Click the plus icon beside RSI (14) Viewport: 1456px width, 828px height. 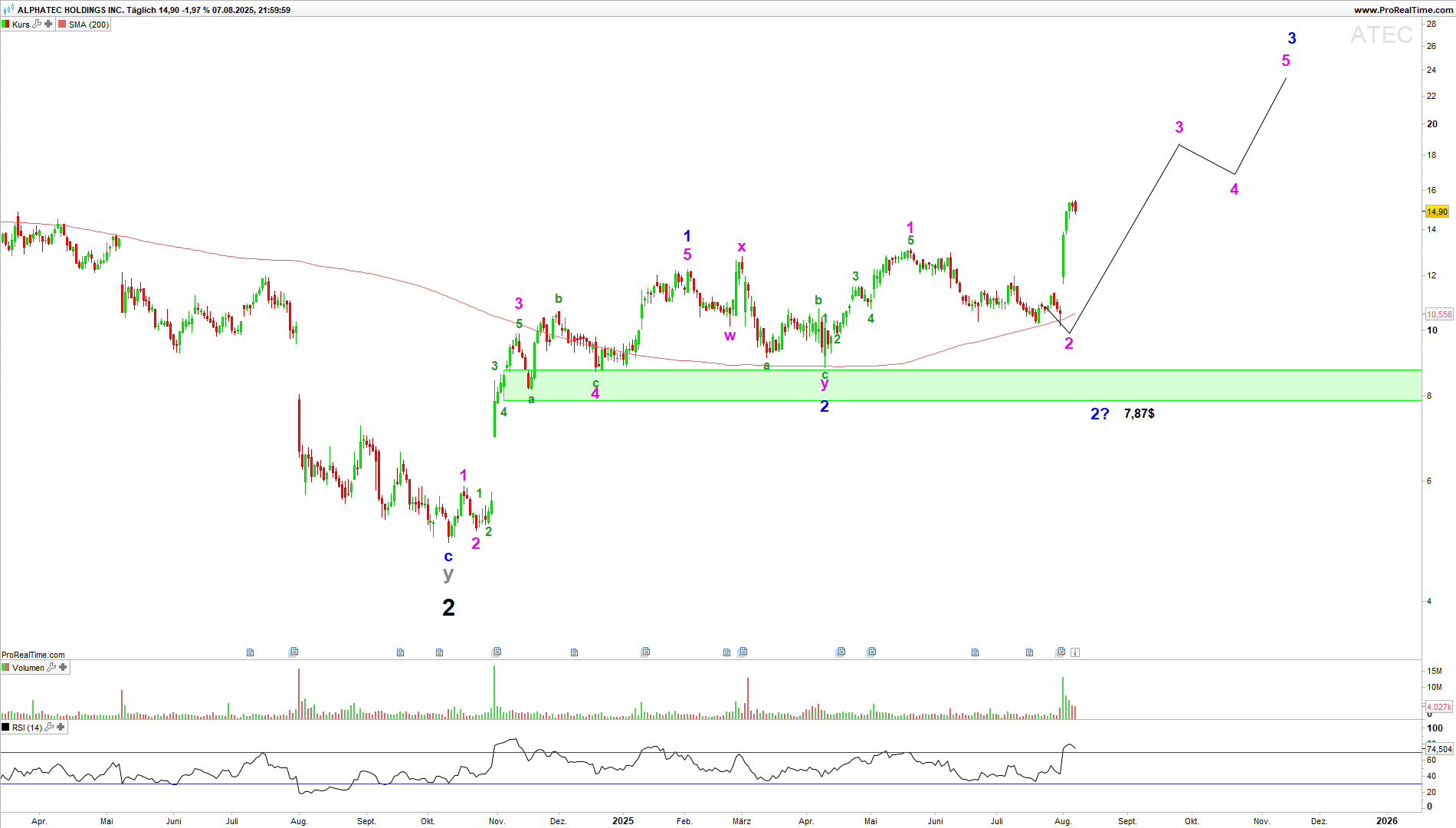[x=61, y=728]
